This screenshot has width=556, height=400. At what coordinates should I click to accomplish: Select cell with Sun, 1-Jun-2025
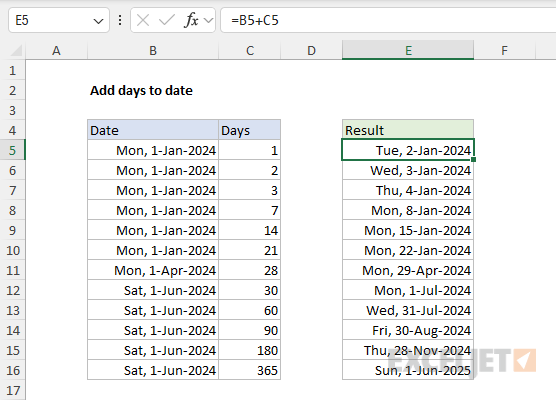(x=408, y=370)
